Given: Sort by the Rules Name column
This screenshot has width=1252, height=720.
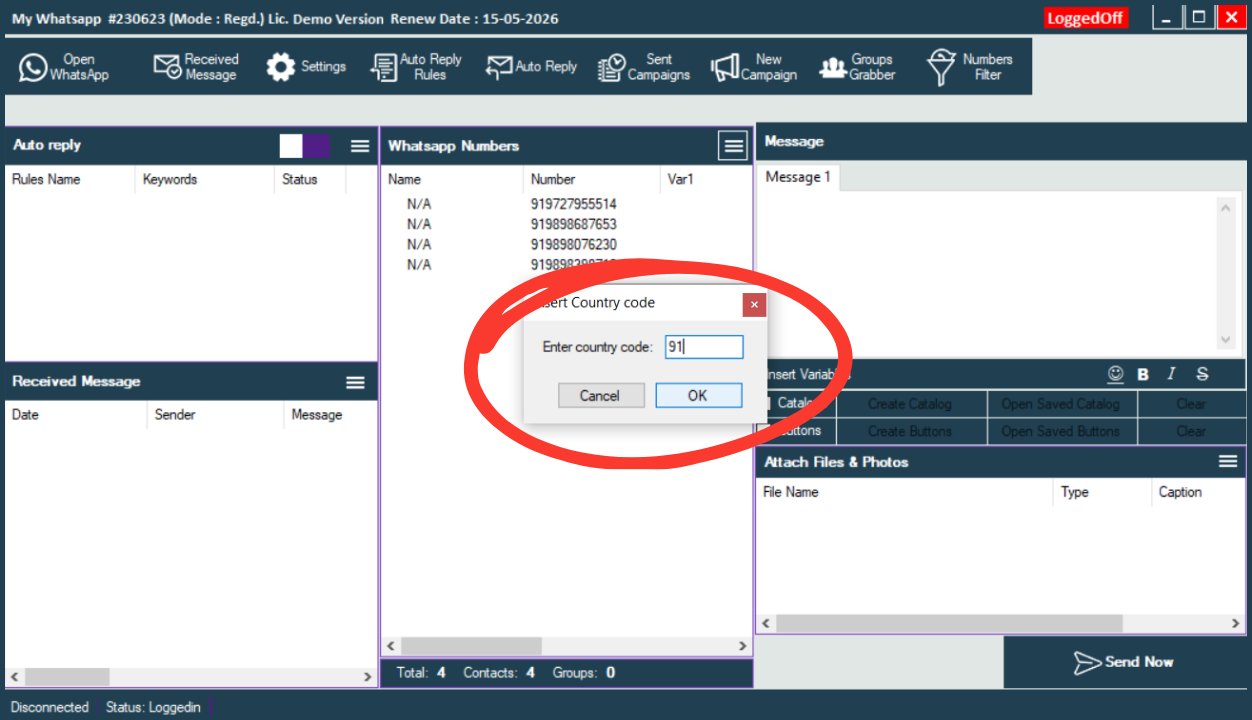Looking at the screenshot, I should tap(70, 180).
